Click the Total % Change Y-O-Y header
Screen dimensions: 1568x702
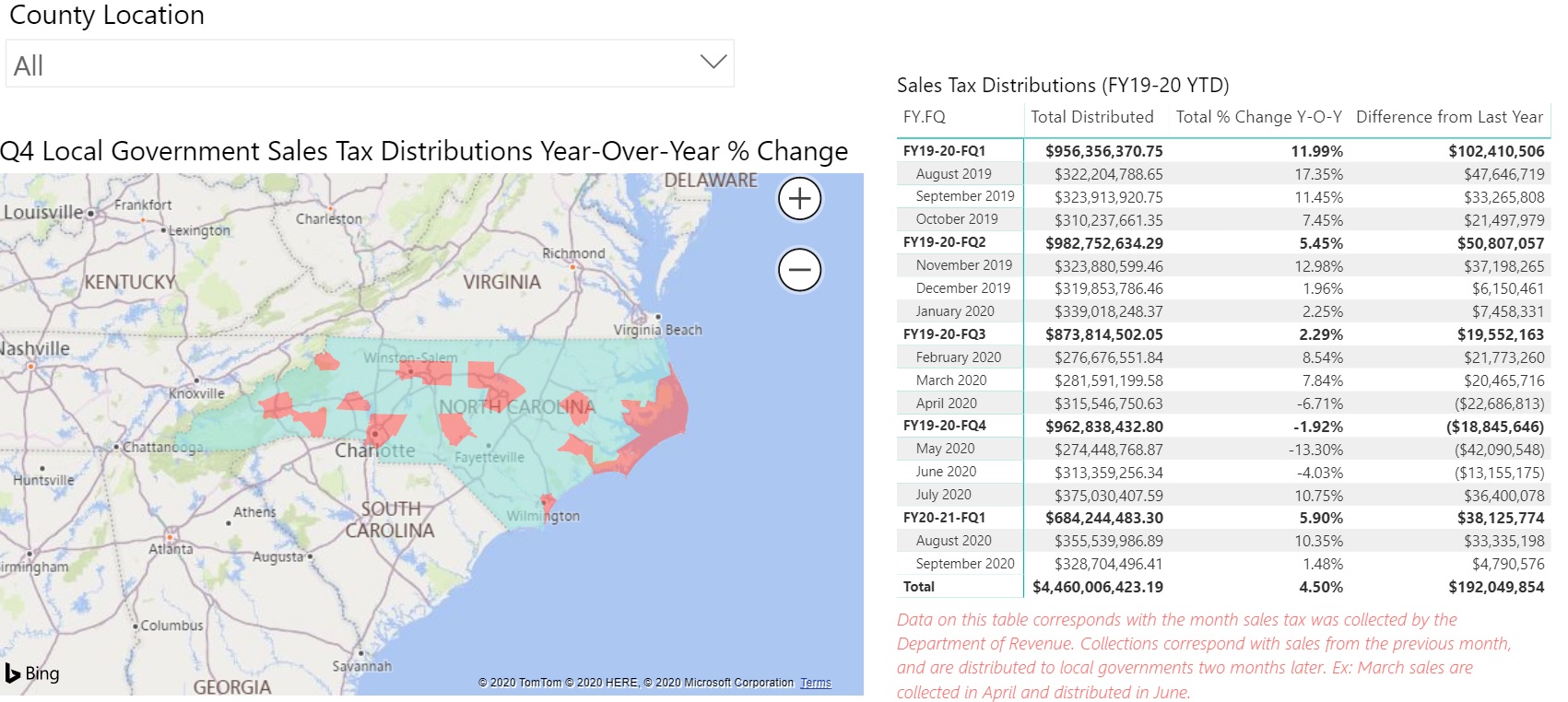pos(1258,117)
